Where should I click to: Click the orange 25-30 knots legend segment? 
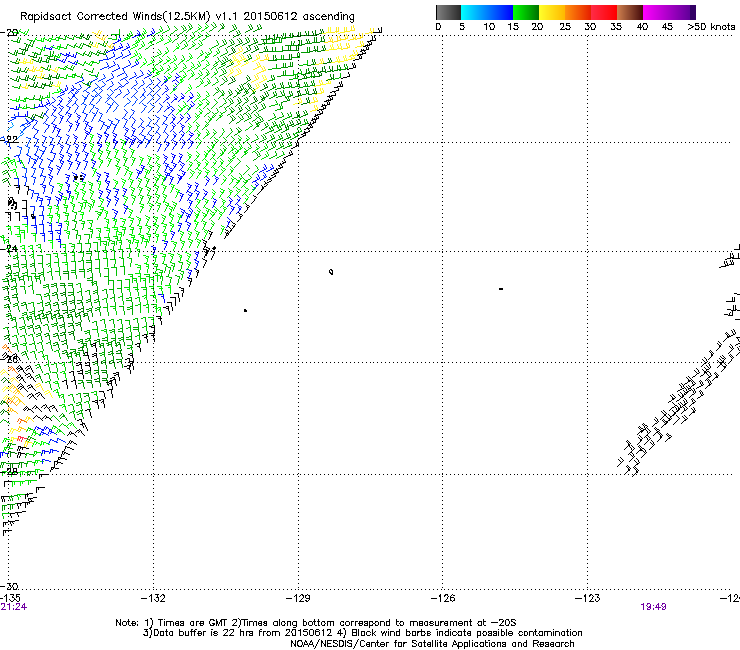(578, 12)
